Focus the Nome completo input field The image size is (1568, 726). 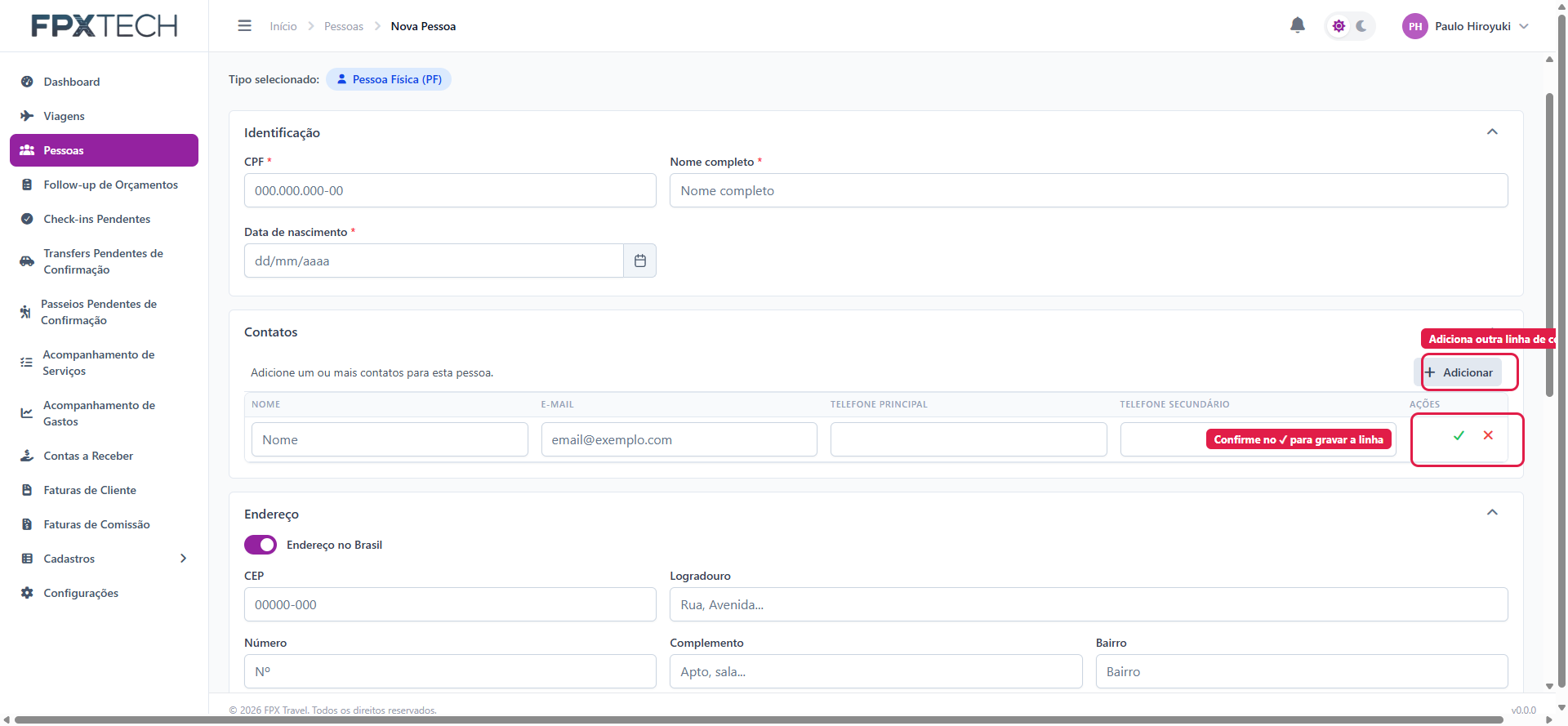[x=1089, y=190]
